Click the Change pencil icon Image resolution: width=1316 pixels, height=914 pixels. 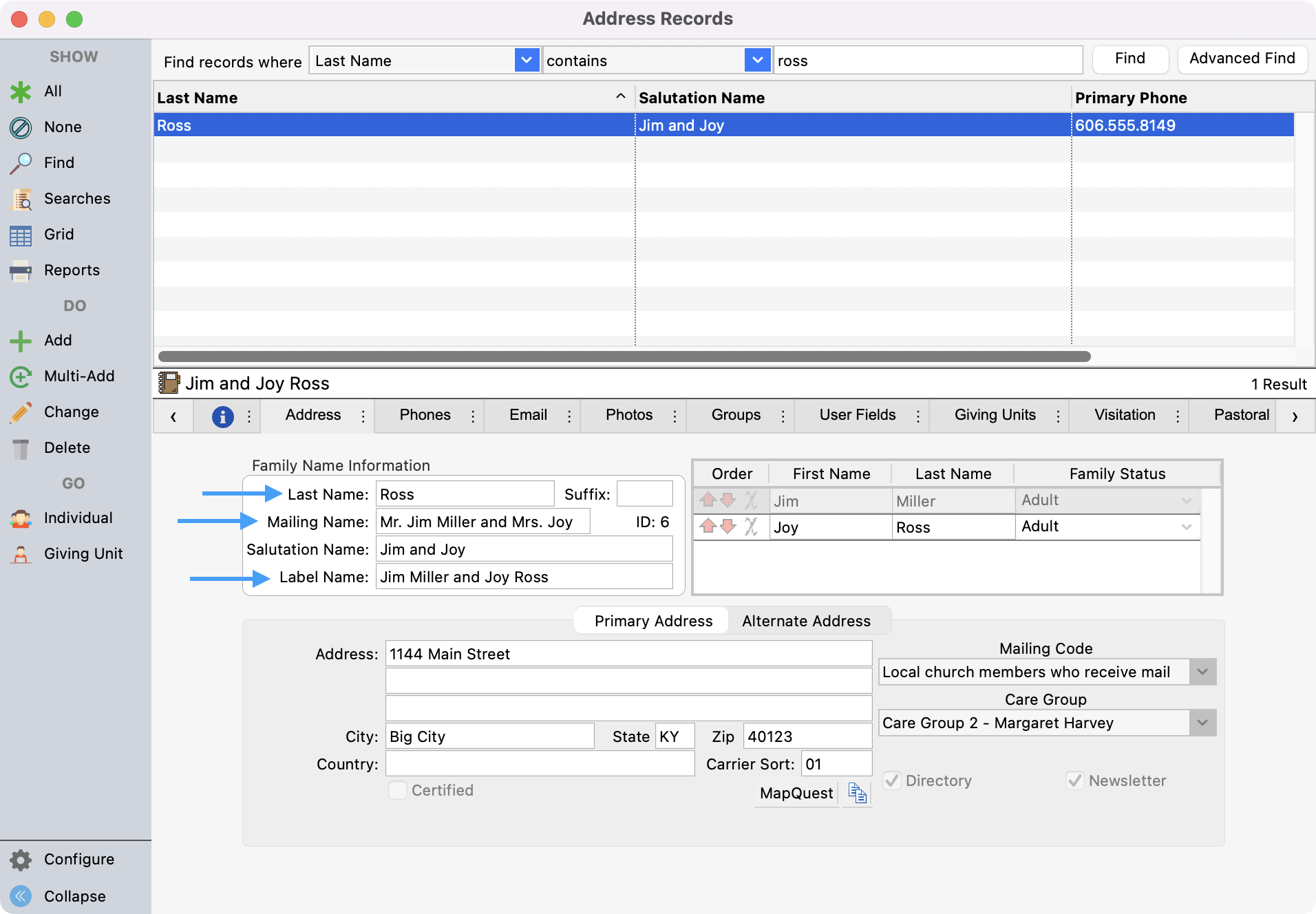click(x=21, y=412)
